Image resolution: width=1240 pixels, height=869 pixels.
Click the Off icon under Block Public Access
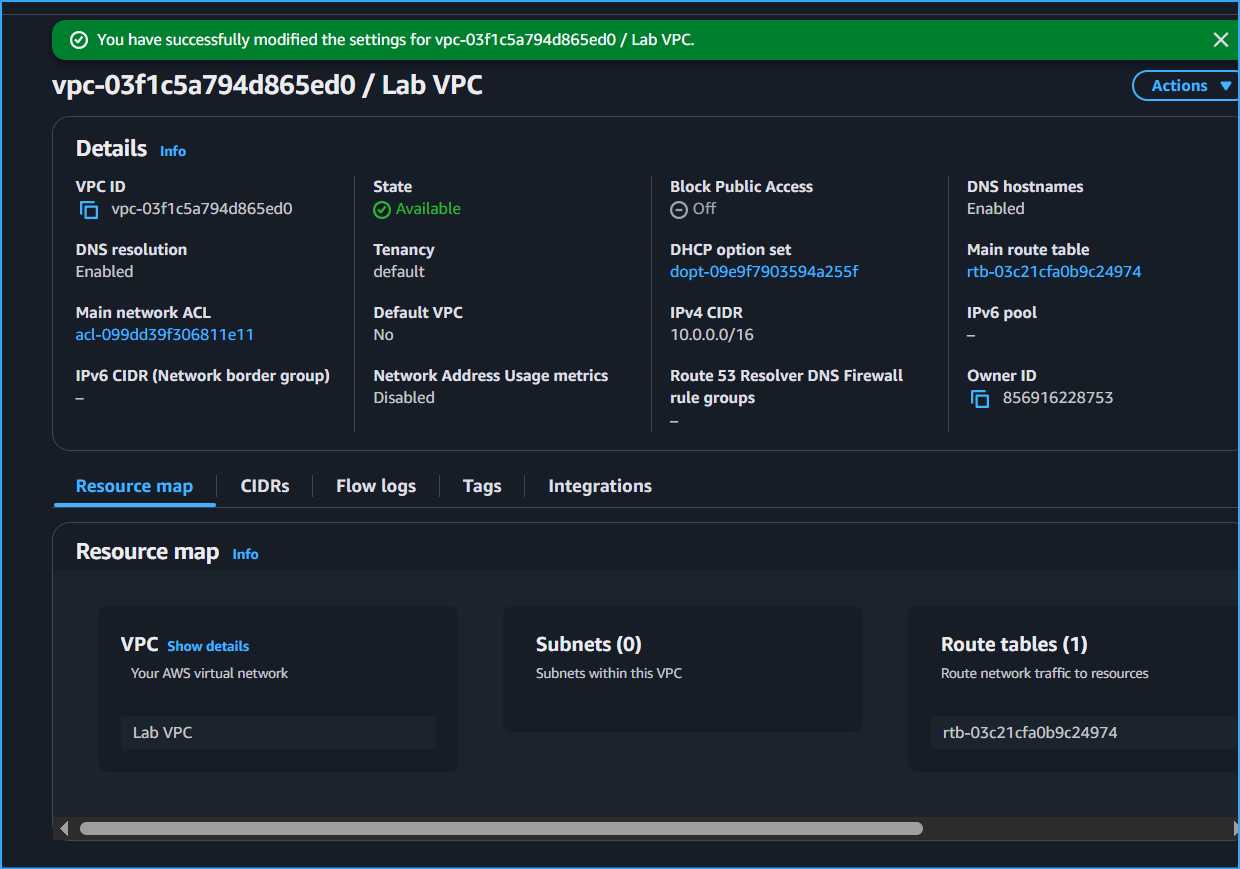coord(679,209)
